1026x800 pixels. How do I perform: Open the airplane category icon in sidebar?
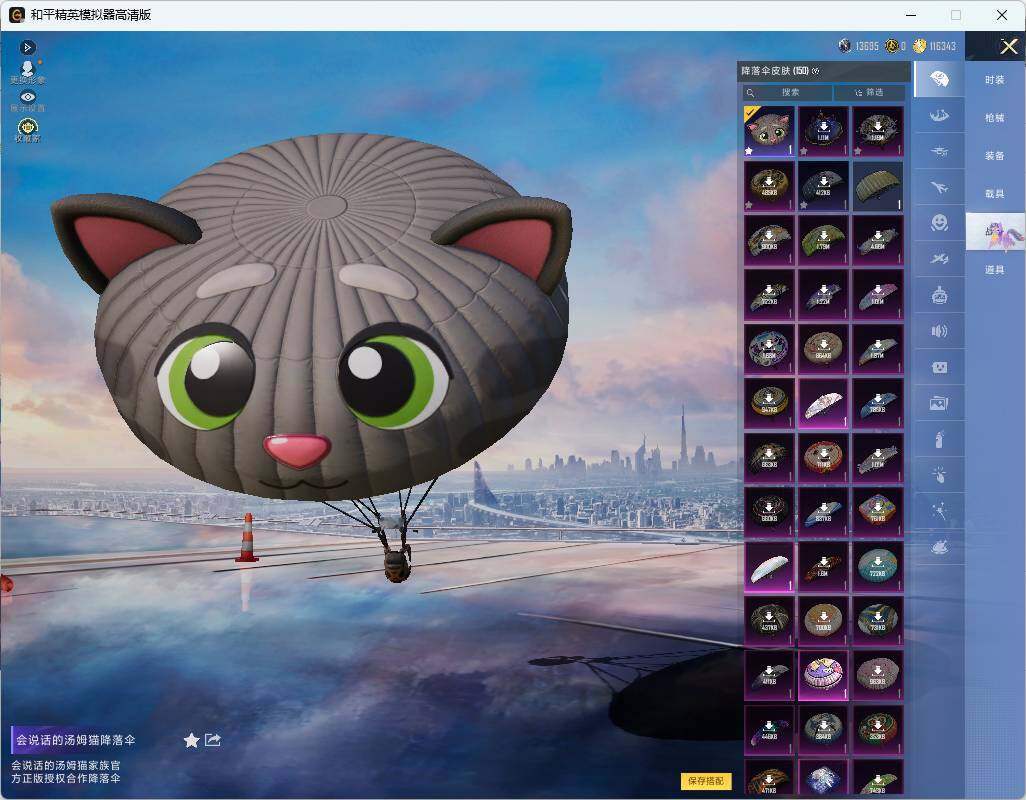tap(939, 188)
